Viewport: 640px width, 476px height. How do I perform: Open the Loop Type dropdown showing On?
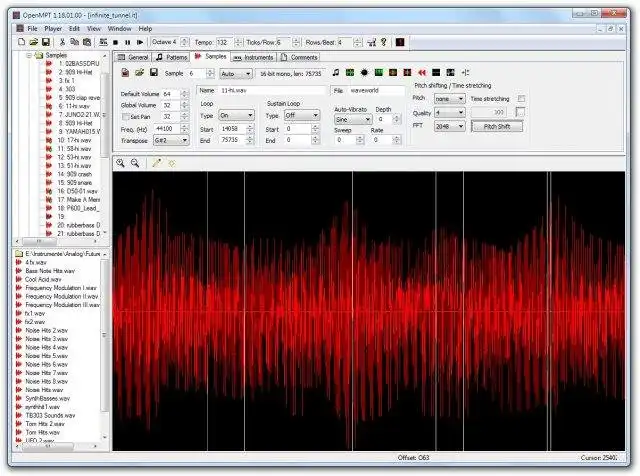coord(236,116)
